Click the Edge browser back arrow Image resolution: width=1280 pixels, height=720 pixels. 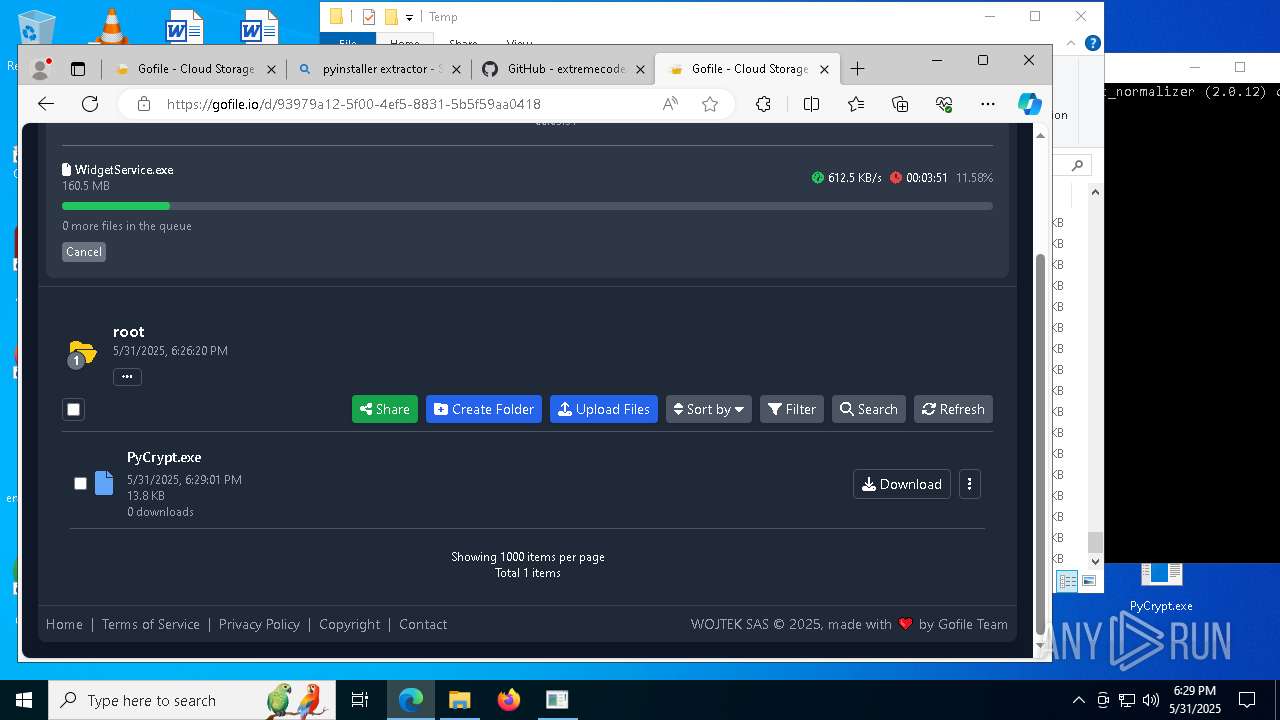(46, 104)
